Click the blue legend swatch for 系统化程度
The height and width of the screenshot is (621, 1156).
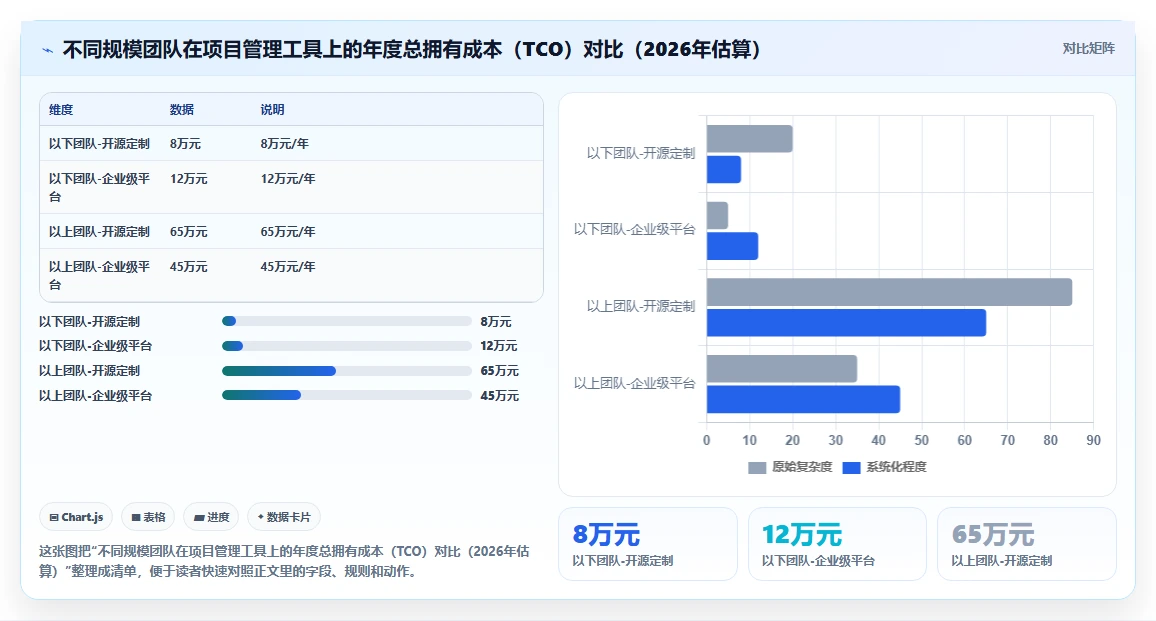pyautogui.click(x=852, y=468)
